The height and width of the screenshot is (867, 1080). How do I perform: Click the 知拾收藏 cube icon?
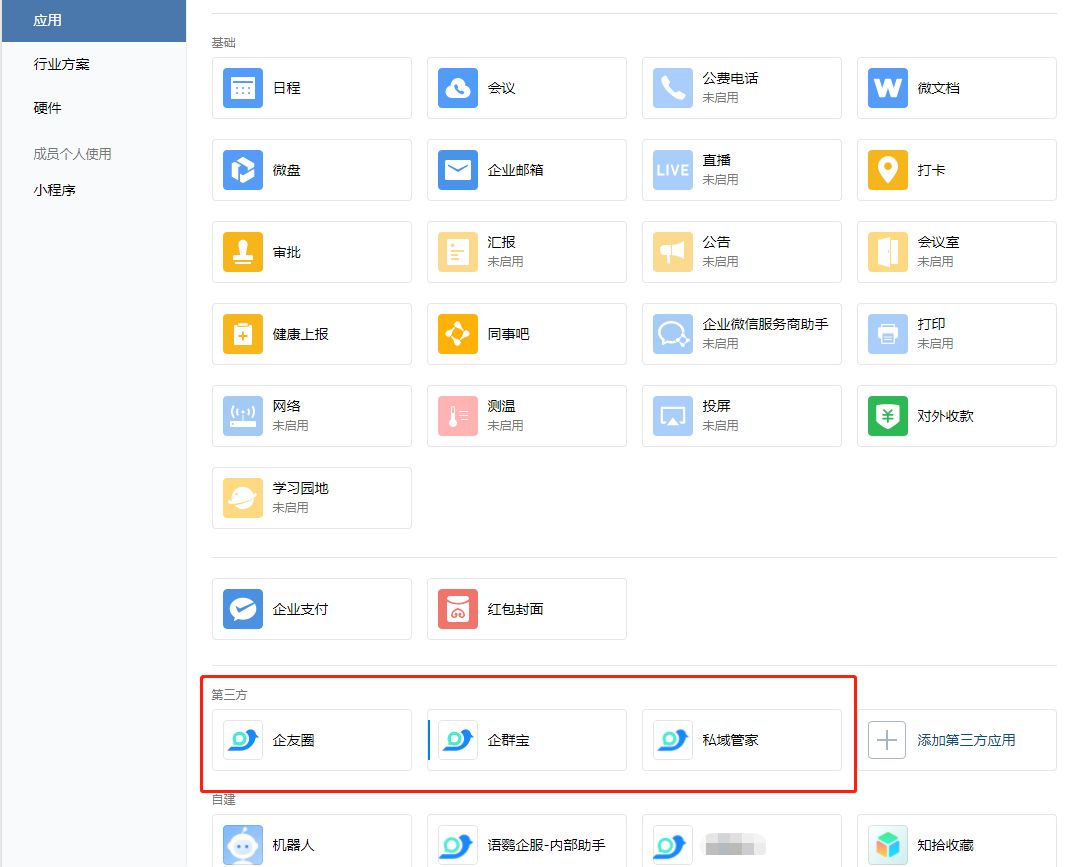(x=887, y=845)
